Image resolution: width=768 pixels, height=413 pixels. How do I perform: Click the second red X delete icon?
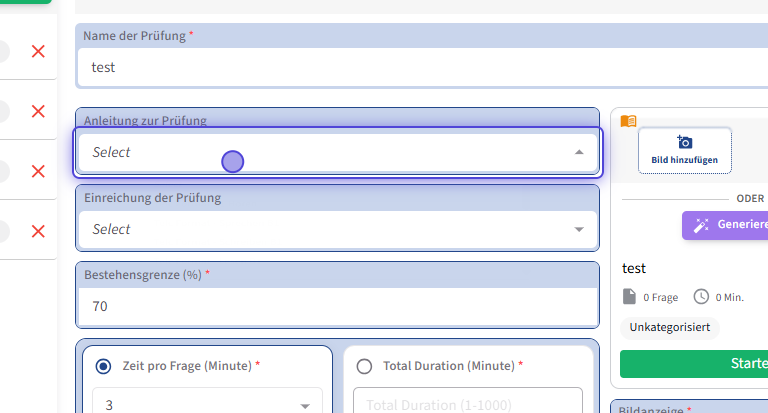click(x=38, y=111)
